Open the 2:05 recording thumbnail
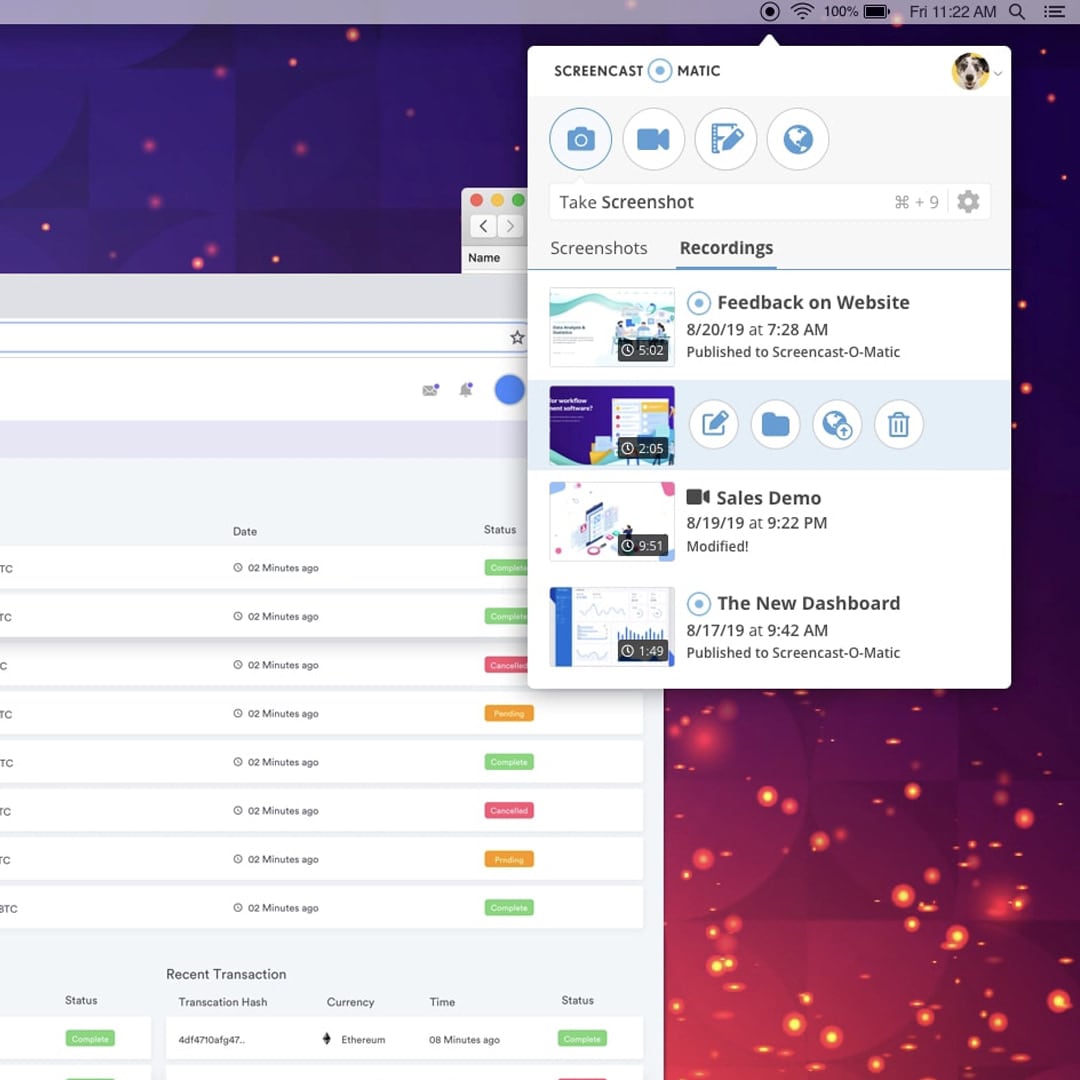Screen dimensions: 1080x1080 [x=612, y=426]
